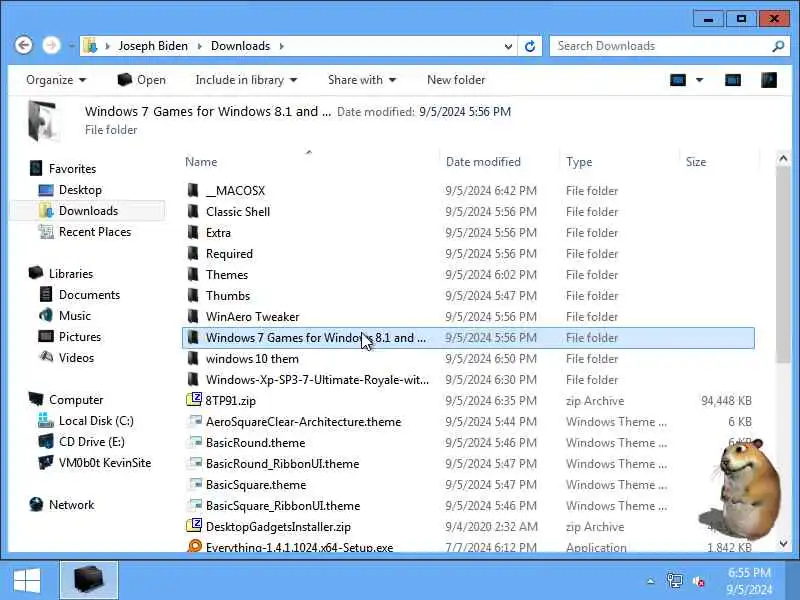
Task: Select the Required folder
Action: [x=229, y=254]
